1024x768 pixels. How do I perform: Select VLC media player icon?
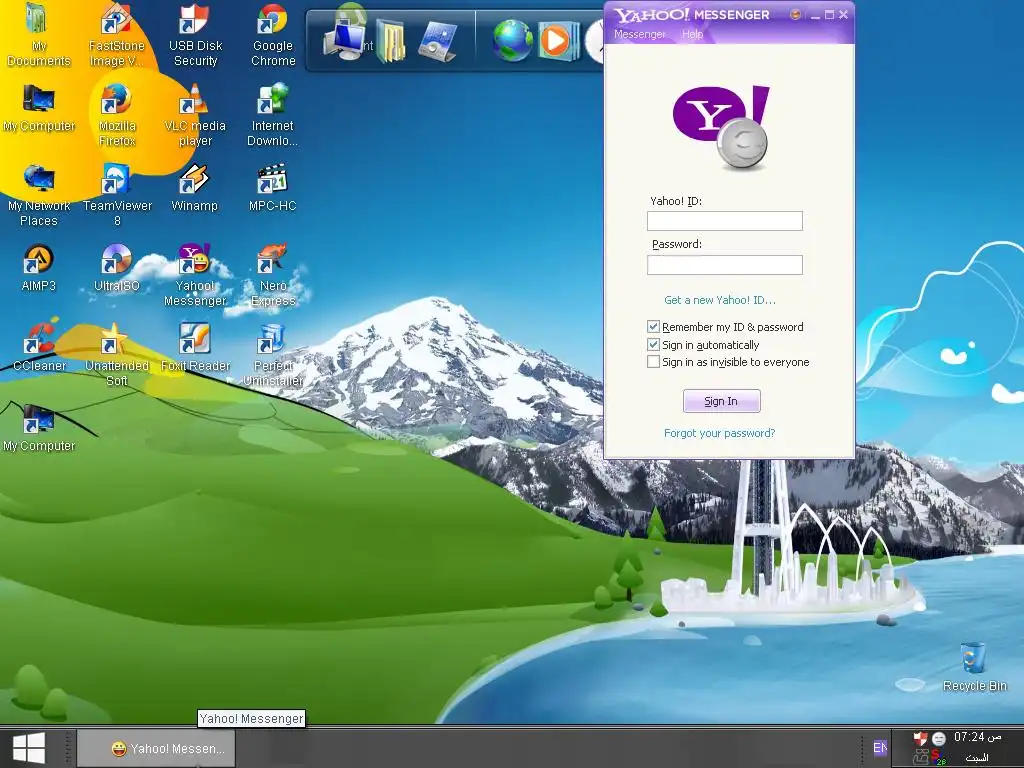195,115
